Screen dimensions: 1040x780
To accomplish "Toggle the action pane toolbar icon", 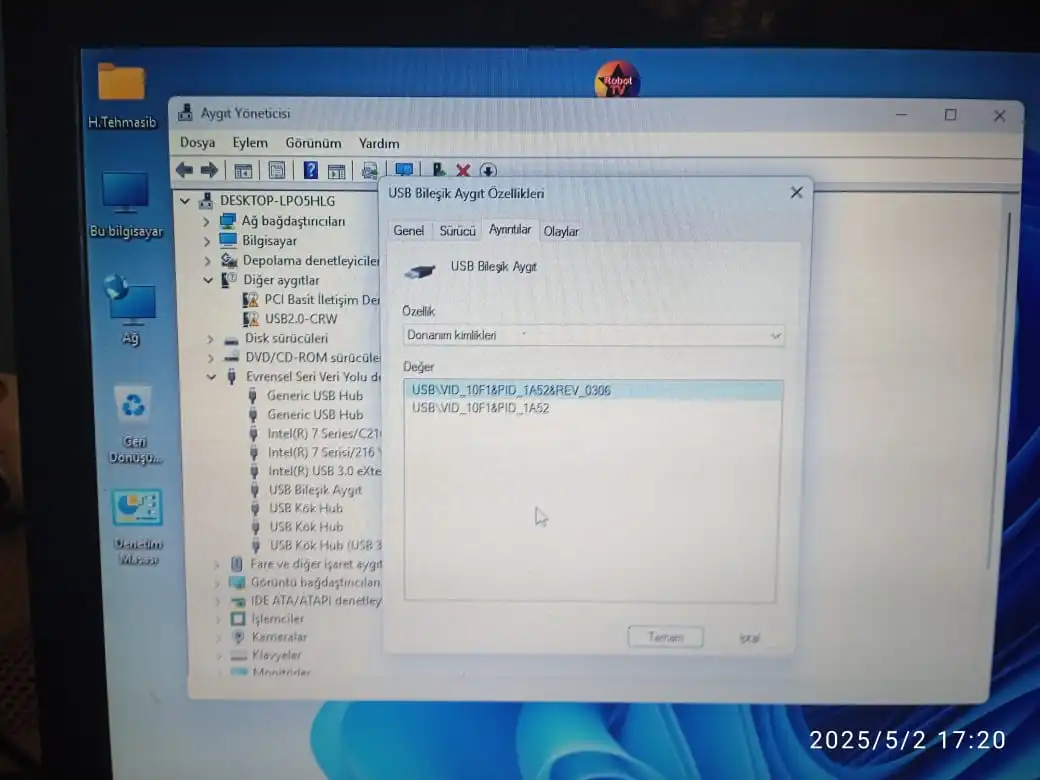I will click(337, 171).
